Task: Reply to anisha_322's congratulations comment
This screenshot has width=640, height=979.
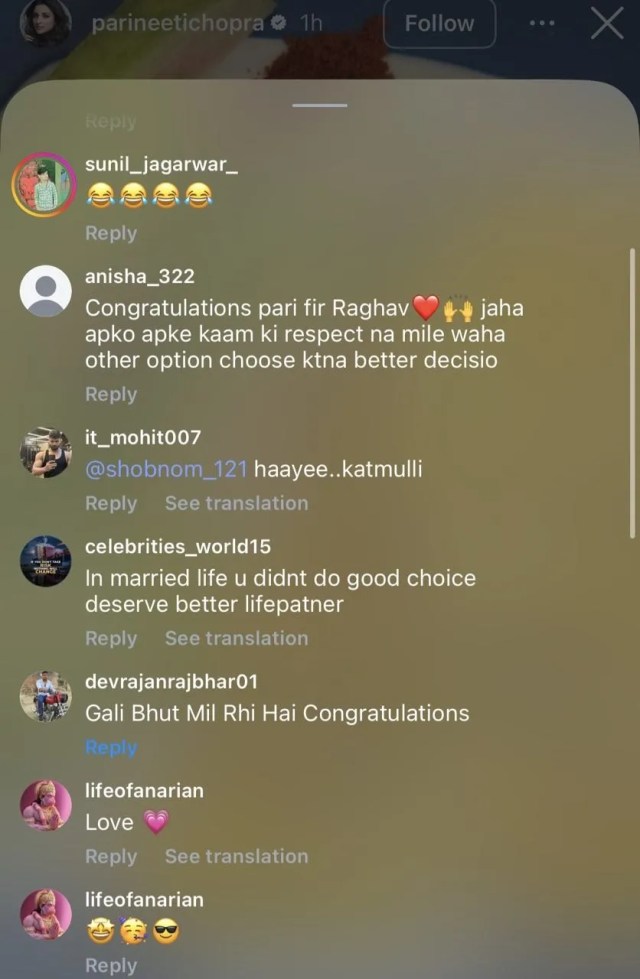Action: pyautogui.click(x=110, y=394)
